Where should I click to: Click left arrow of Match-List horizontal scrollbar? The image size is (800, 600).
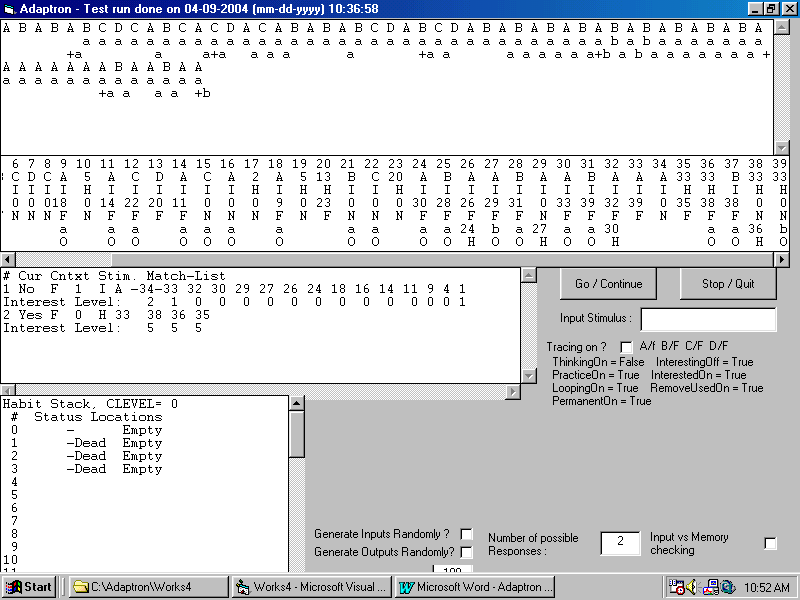(8, 391)
